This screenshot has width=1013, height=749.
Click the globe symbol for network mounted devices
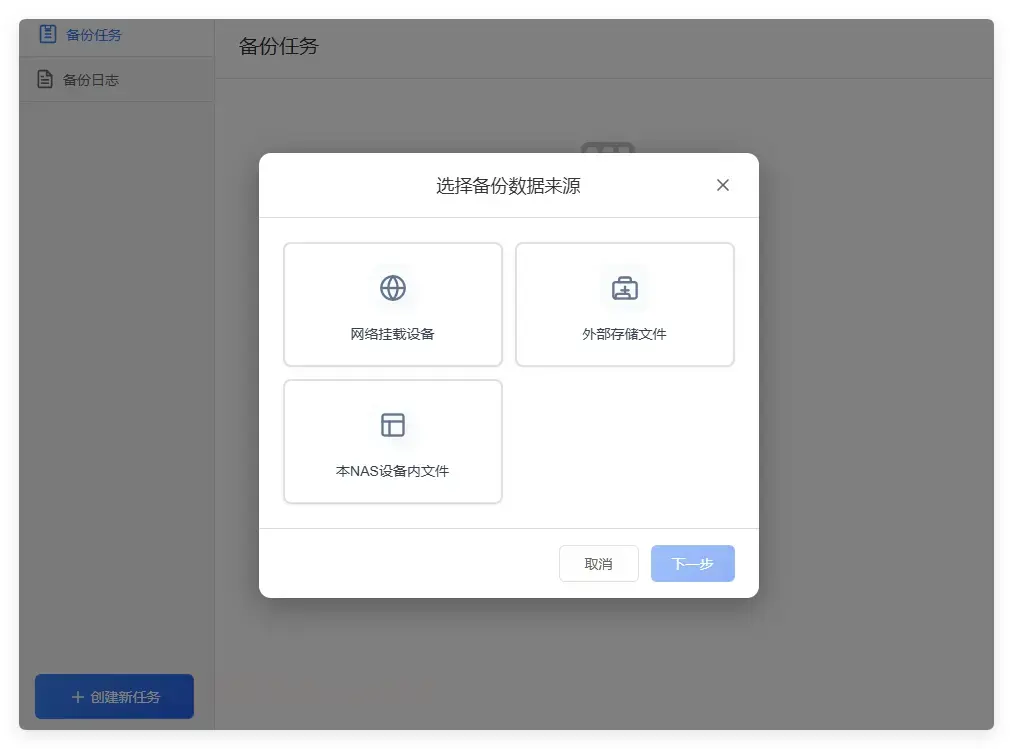click(392, 287)
